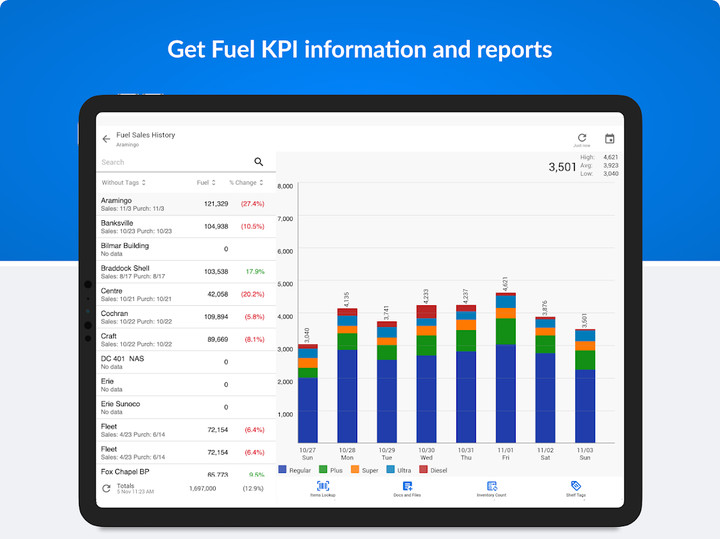Click the 17.9% change value

[255, 271]
